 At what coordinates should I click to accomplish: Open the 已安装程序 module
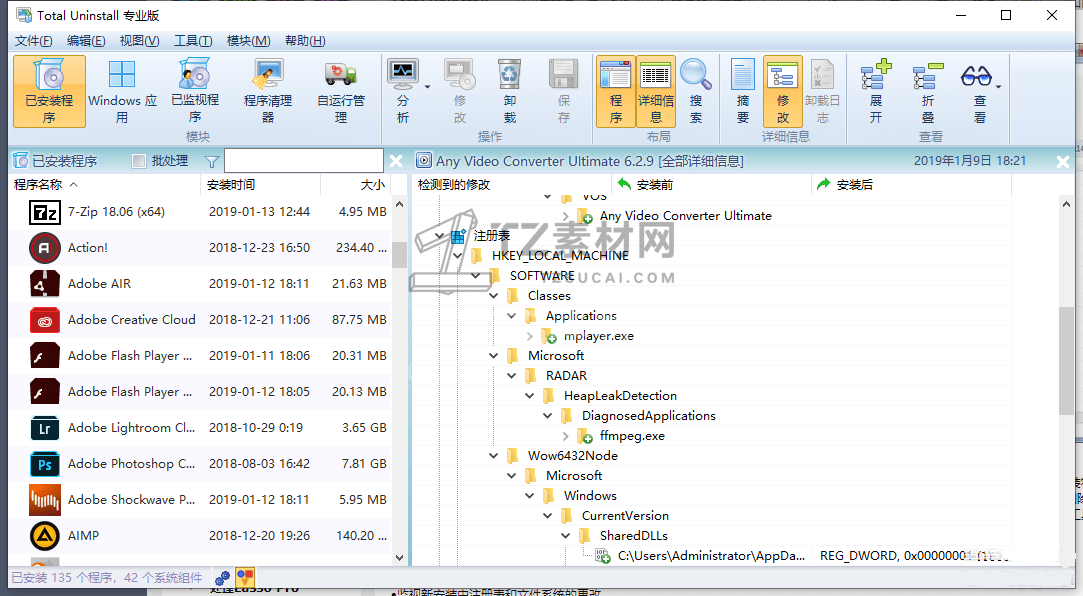click(x=49, y=91)
